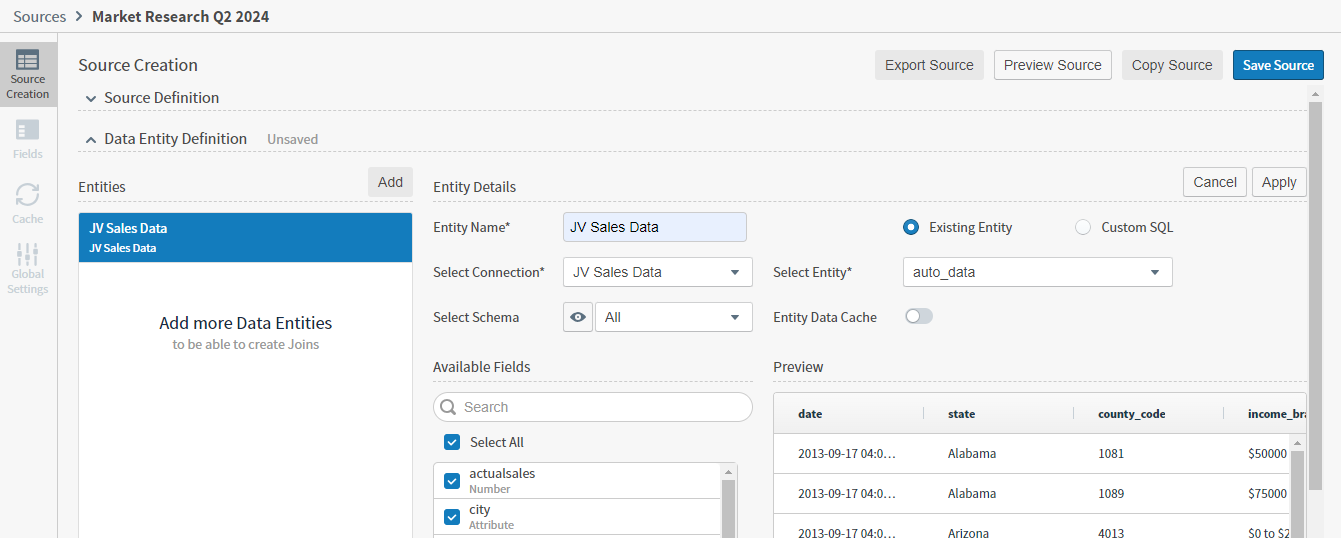The height and width of the screenshot is (538, 1341).
Task: Choose the Custom SQL radio option
Action: 1083,227
